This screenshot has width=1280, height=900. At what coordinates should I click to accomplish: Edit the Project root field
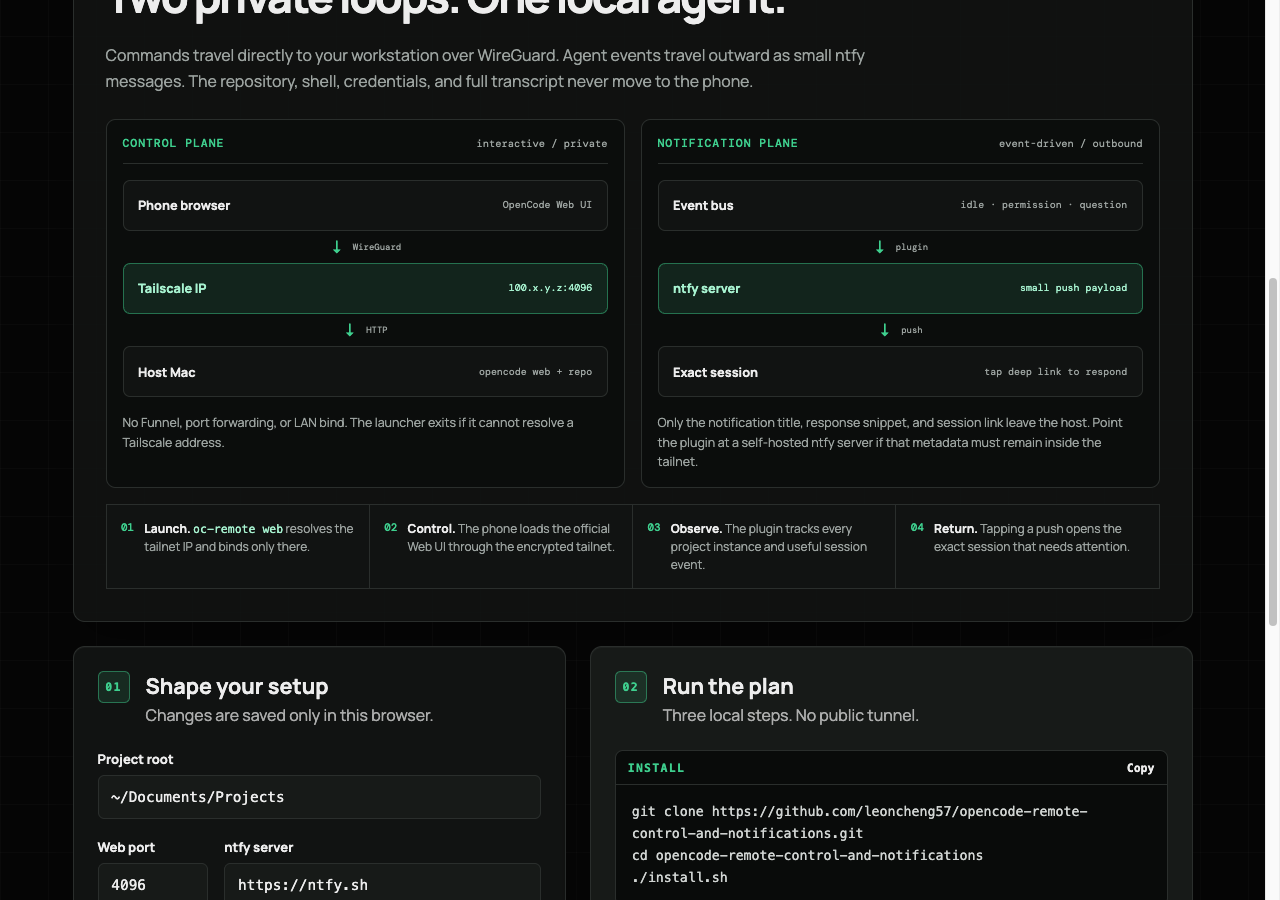point(319,797)
